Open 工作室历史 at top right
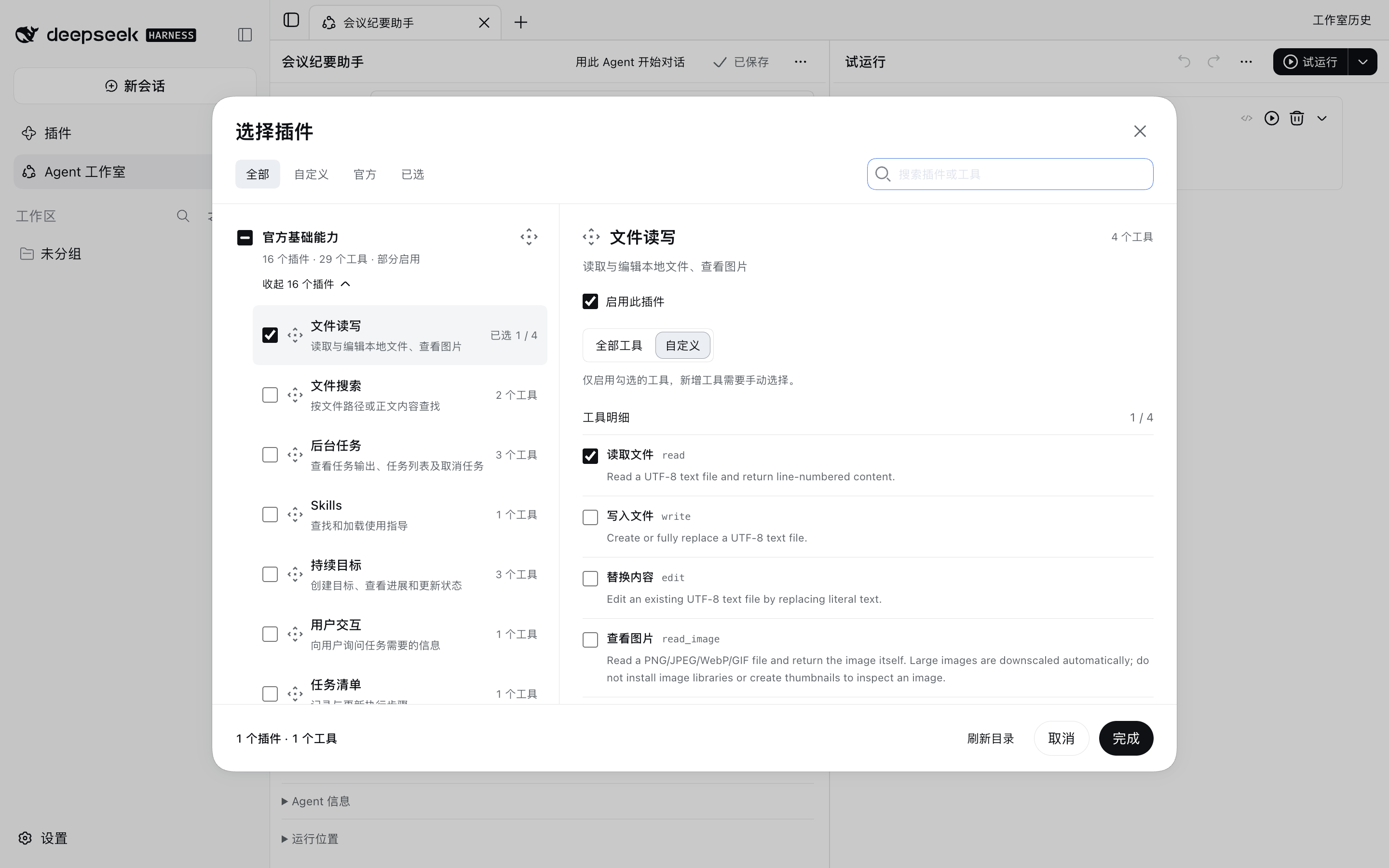Viewport: 1389px width, 868px height. click(x=1341, y=21)
